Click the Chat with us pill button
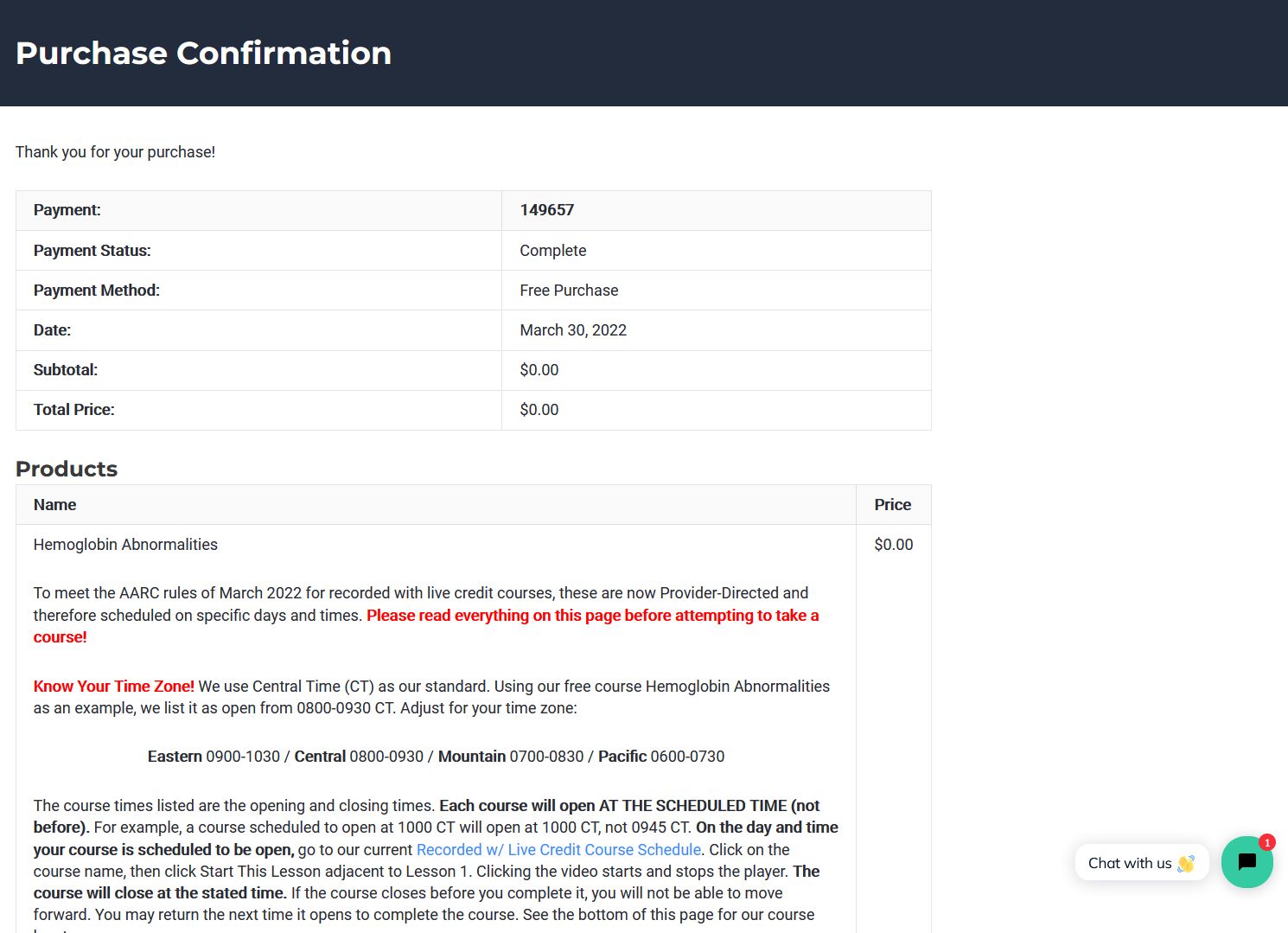This screenshot has width=1288, height=933. coord(1141,862)
